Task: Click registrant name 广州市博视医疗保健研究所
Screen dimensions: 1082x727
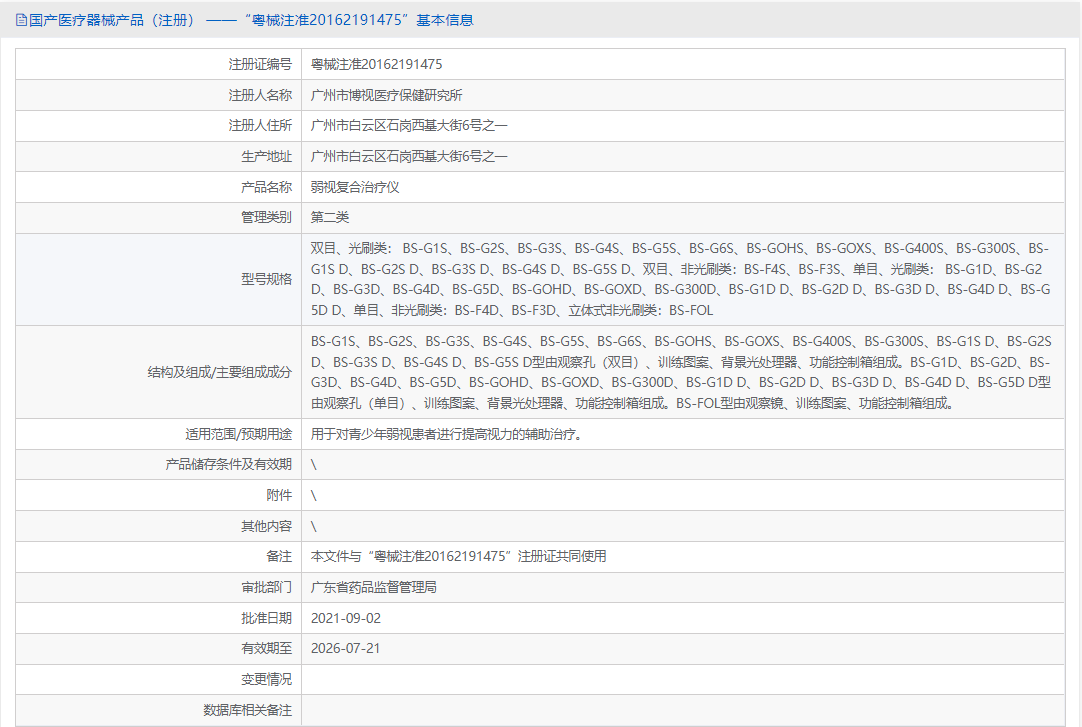Action: (386, 95)
